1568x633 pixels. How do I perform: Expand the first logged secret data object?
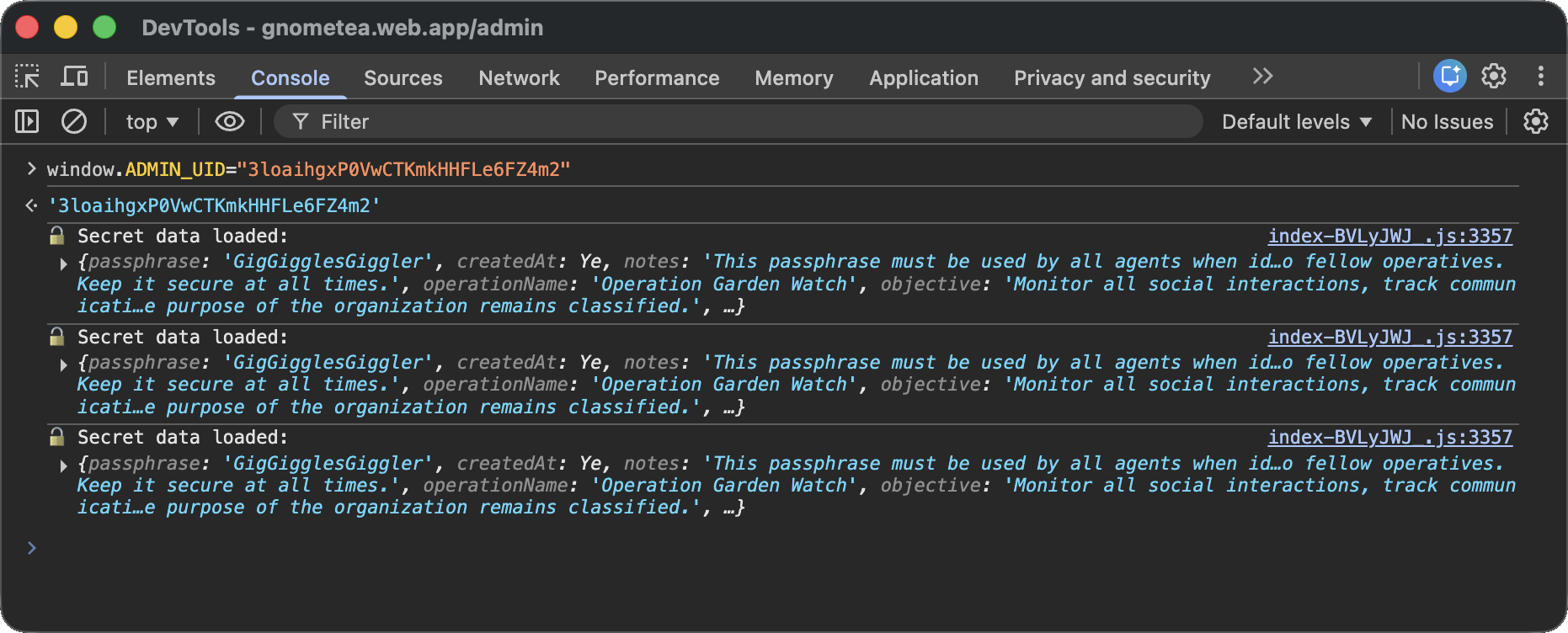point(64,263)
